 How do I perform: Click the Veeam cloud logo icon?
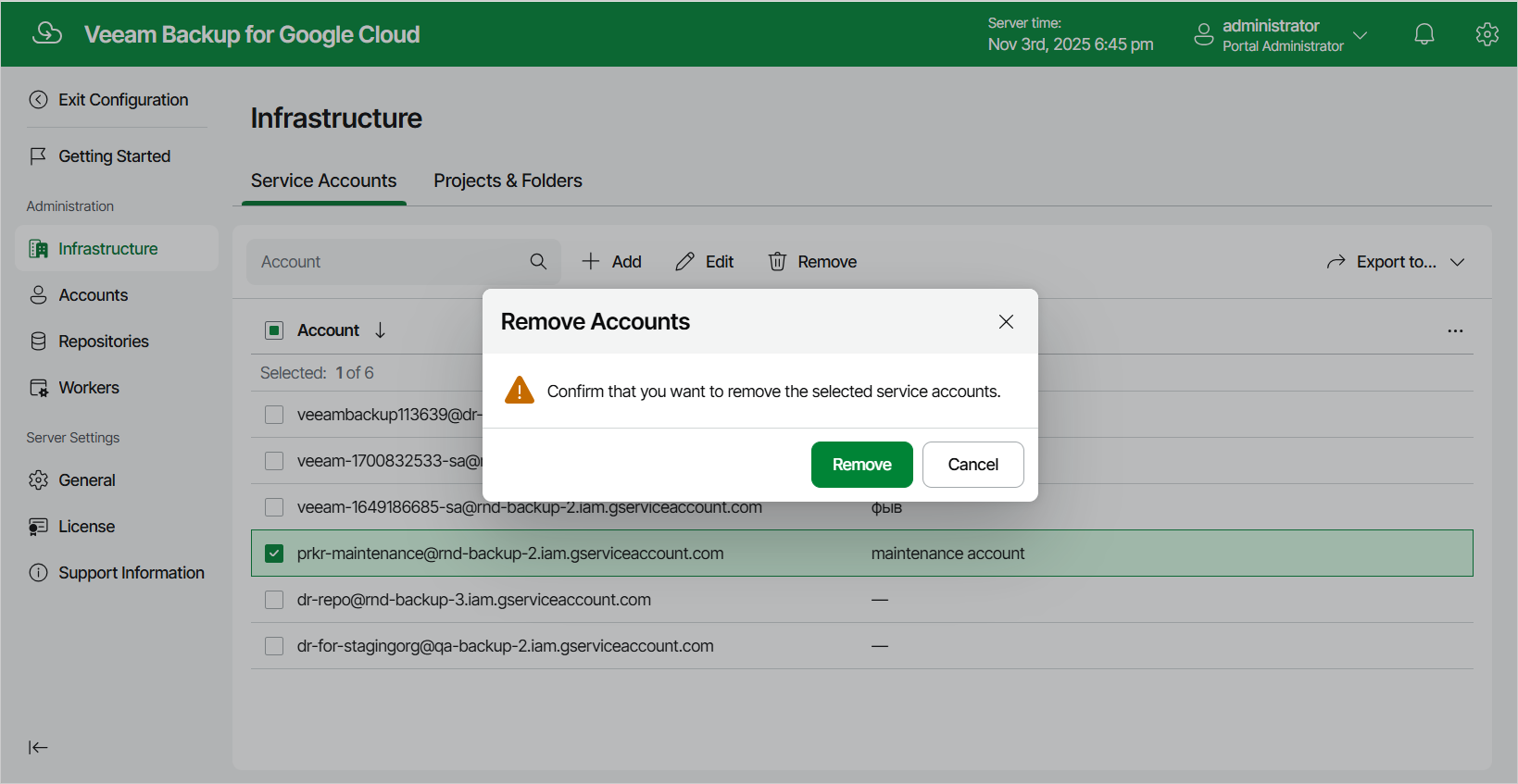tap(47, 33)
